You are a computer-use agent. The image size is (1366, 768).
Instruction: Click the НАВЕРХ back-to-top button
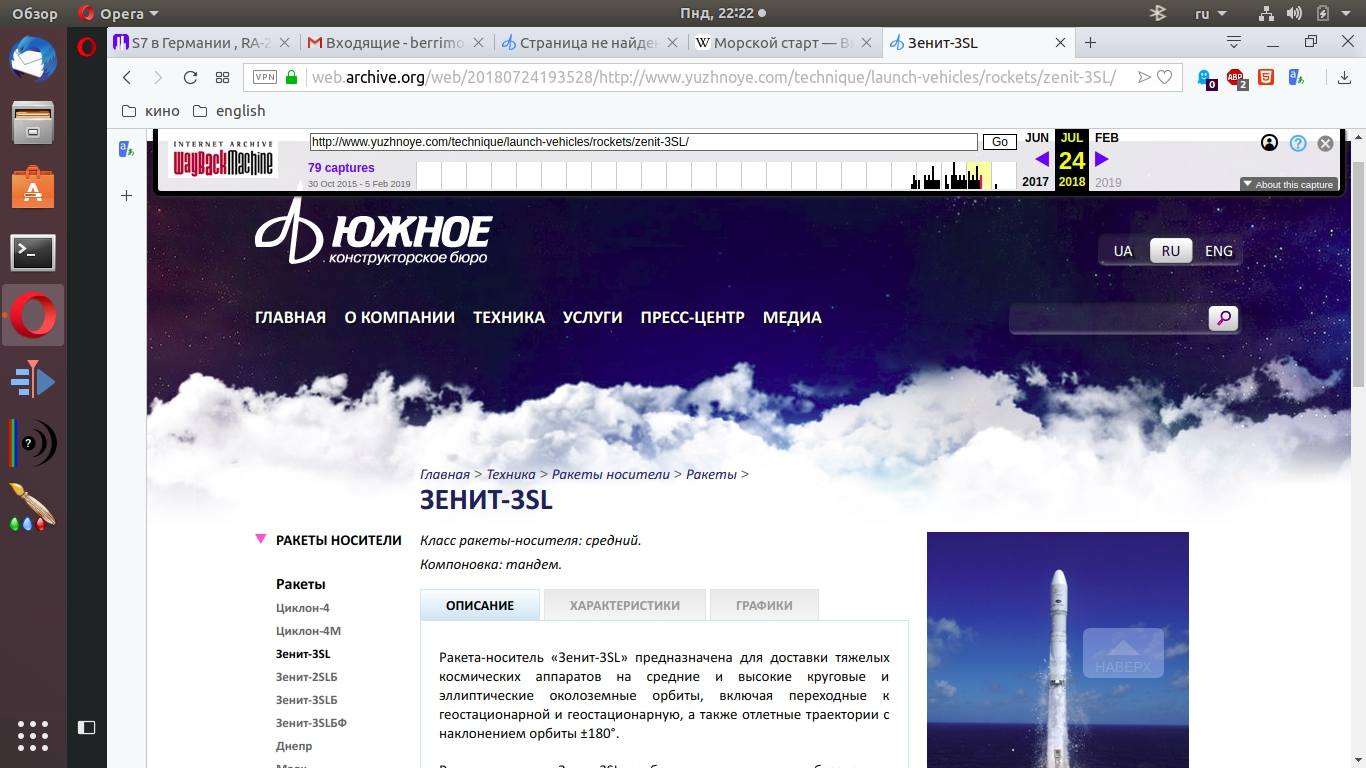tap(1123, 653)
